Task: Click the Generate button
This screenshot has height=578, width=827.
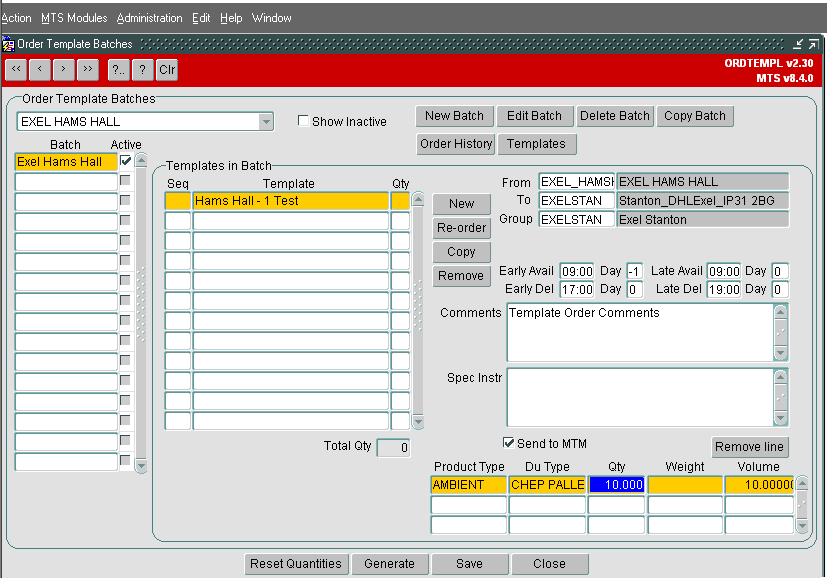Action: (390, 564)
